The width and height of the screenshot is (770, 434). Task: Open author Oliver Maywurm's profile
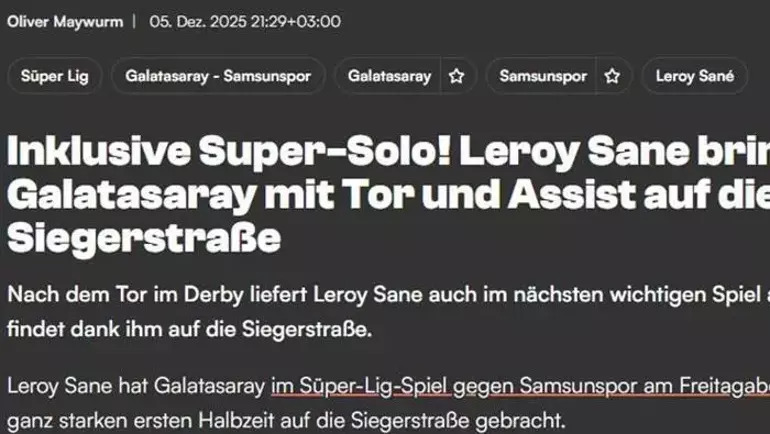pyautogui.click(x=65, y=22)
